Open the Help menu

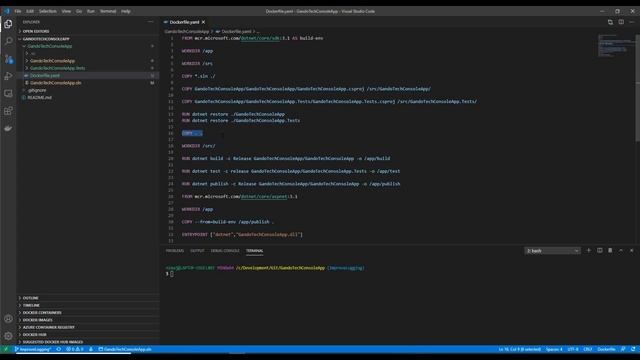pyautogui.click(x=126, y=11)
